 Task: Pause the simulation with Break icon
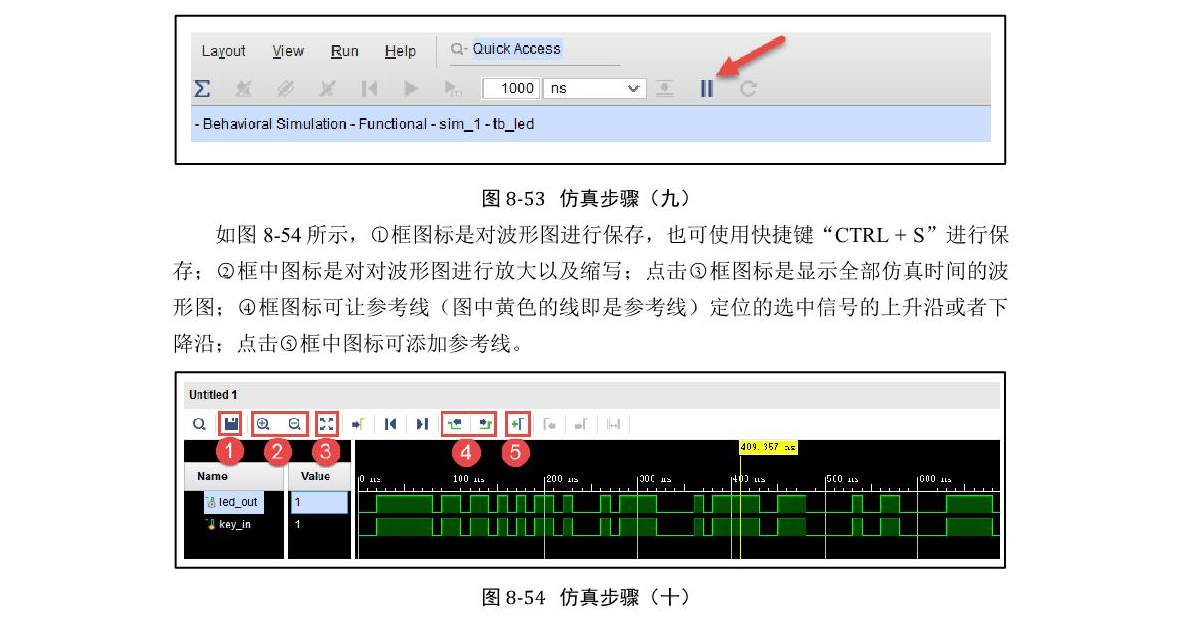pos(707,89)
